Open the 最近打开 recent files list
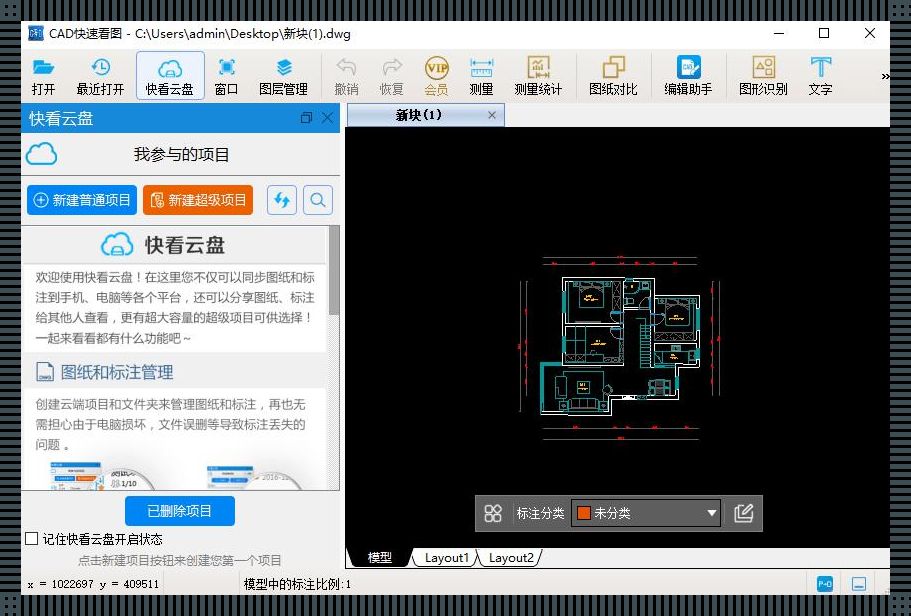Screen dimensions: 911x616 [x=101, y=76]
